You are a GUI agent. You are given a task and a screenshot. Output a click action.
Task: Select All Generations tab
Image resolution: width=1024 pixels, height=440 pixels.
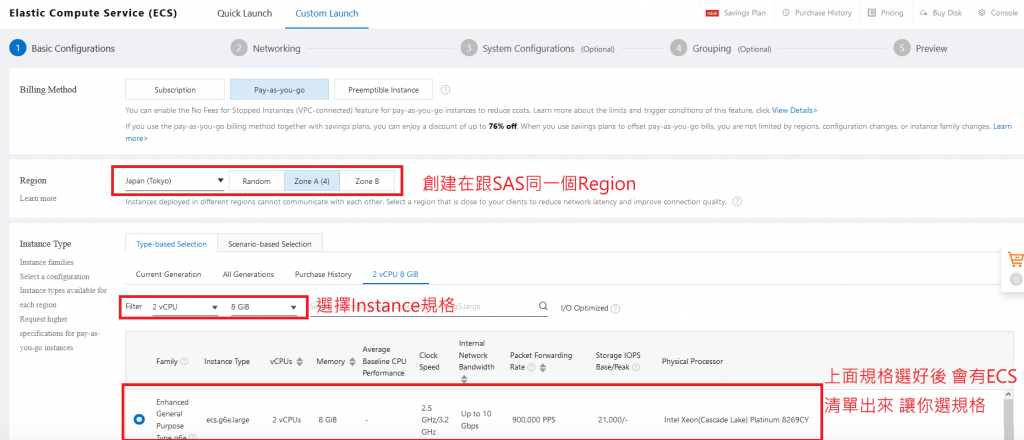click(x=248, y=275)
